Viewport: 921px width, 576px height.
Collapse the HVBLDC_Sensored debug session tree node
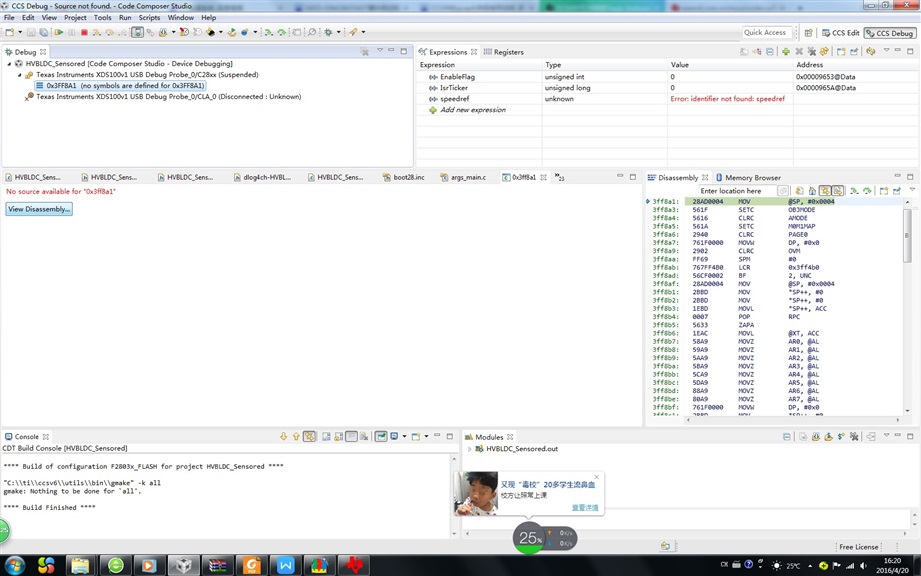[9, 63]
